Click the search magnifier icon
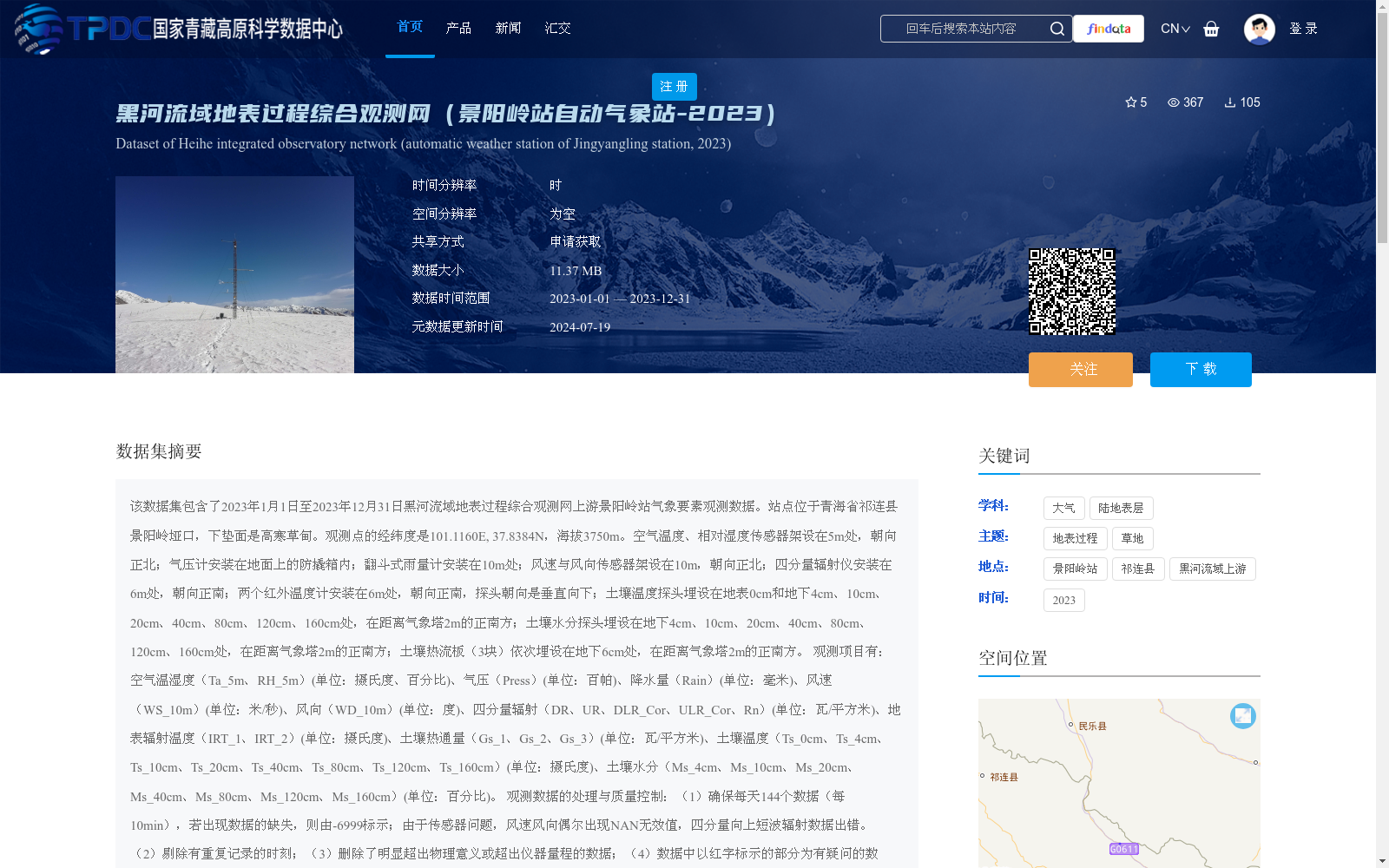The image size is (1389, 868). [1057, 29]
